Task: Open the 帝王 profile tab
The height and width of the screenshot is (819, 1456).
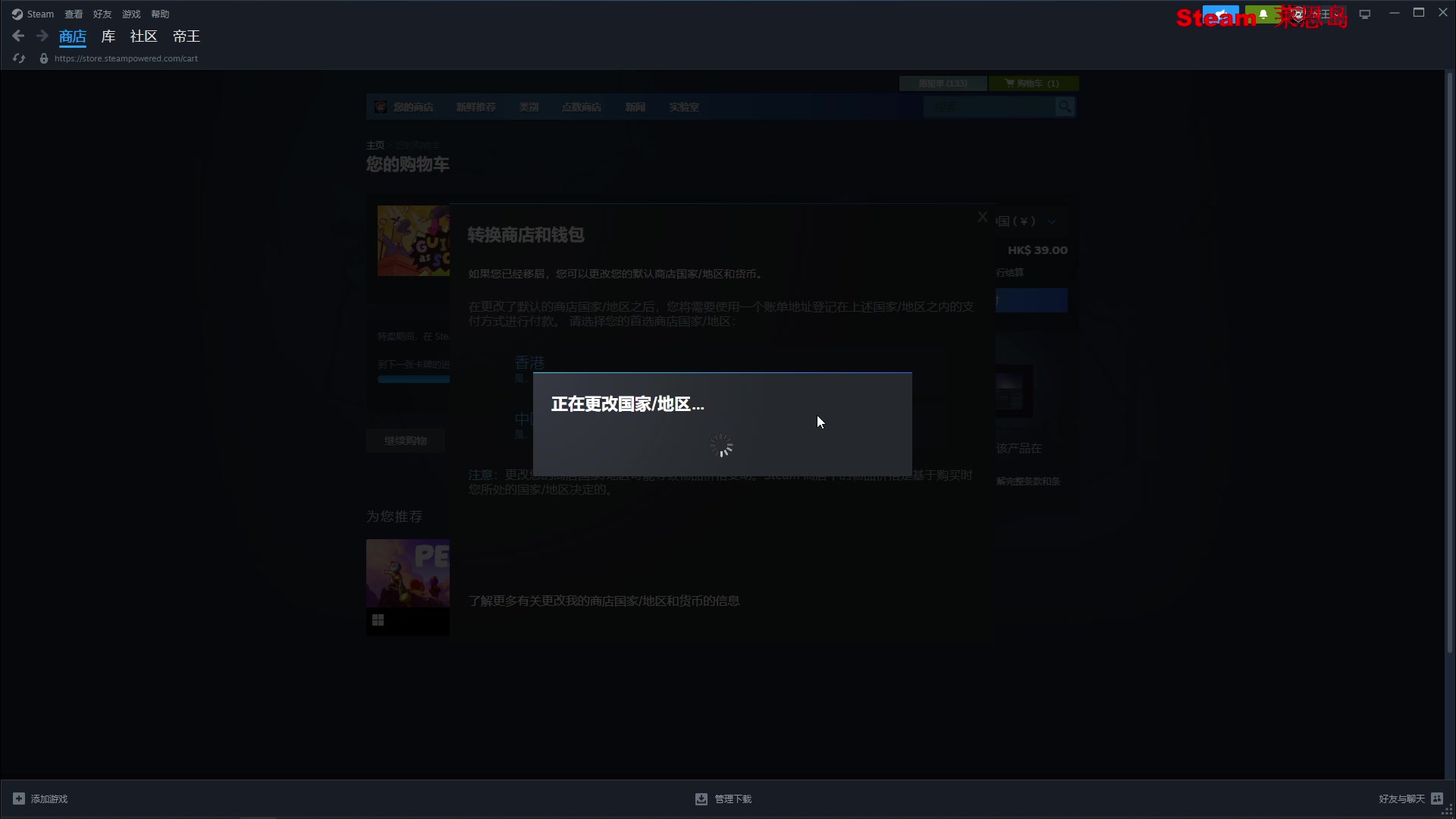Action: (x=187, y=36)
